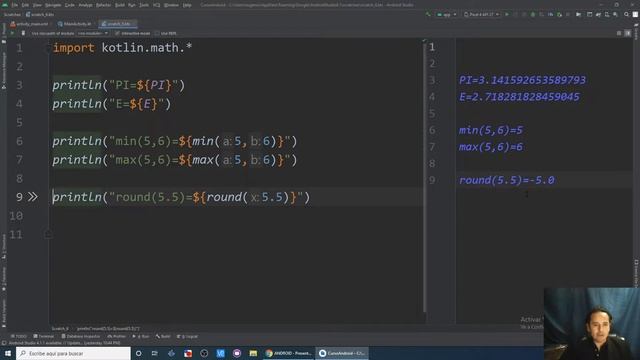Screen dimensions: 640x360
Task: Click the Windows Start button
Action: click(x=8, y=353)
